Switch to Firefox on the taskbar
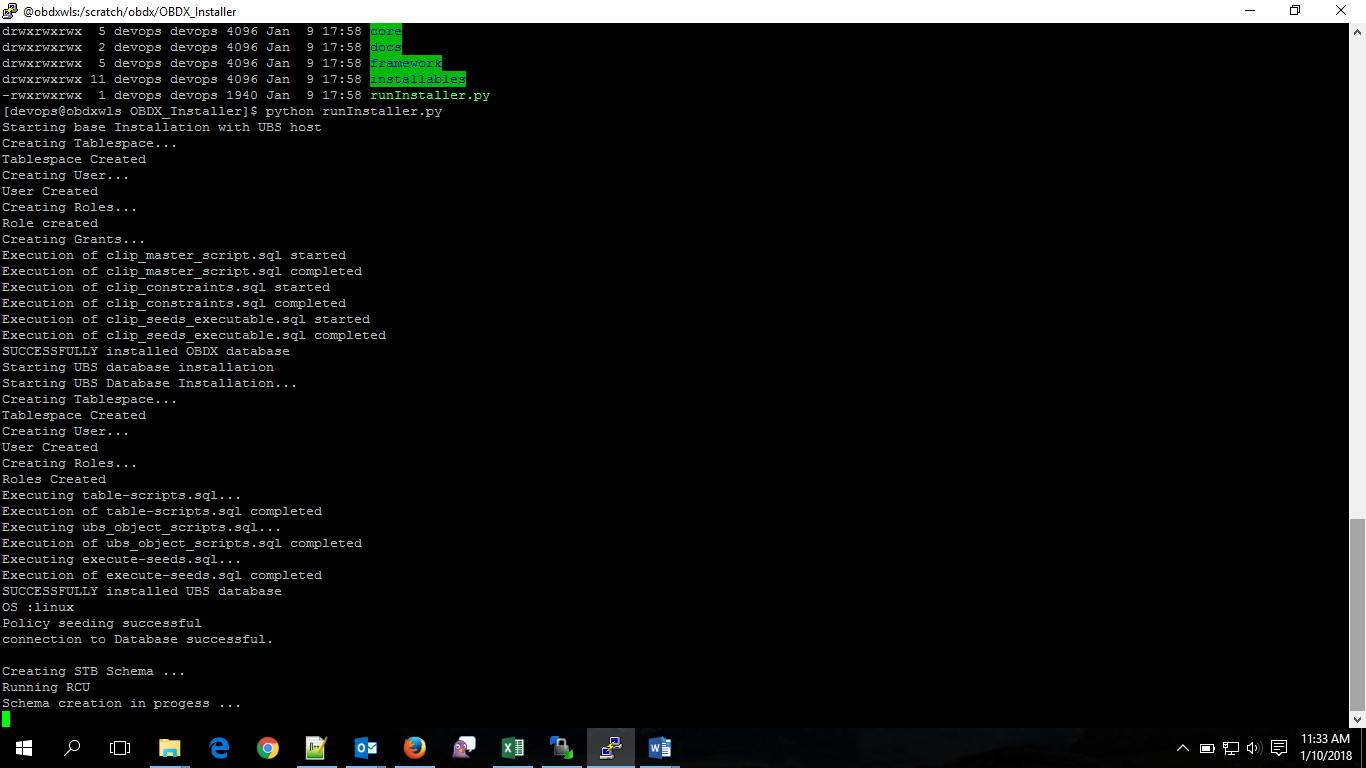Viewport: 1366px width, 768px height. tap(414, 747)
